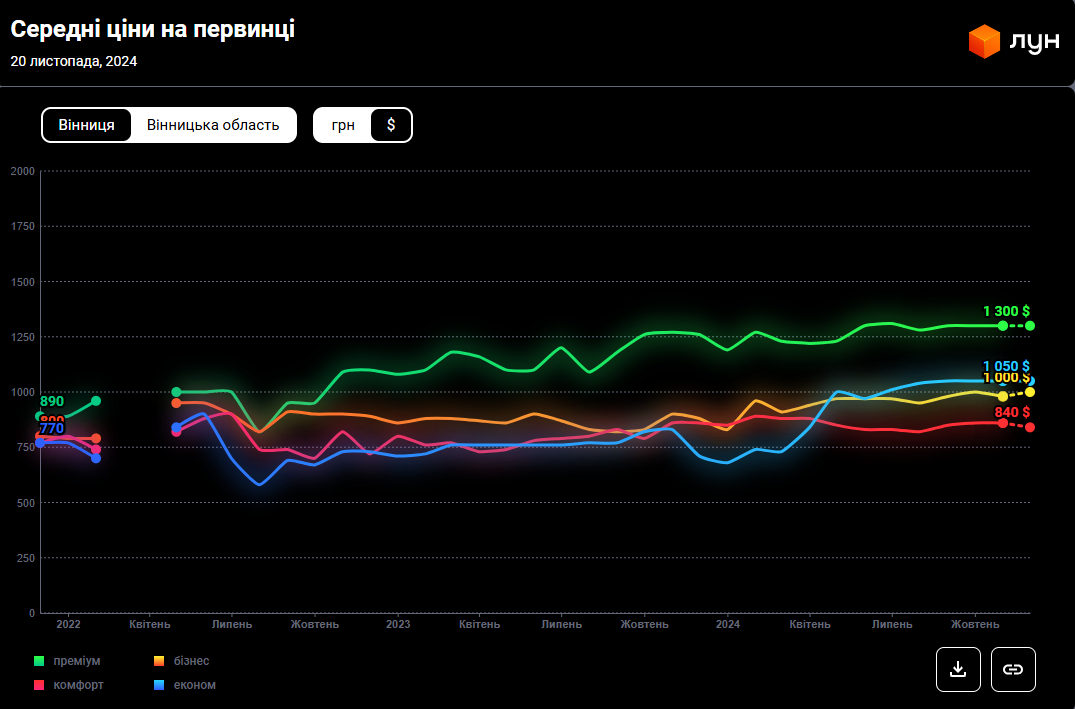Click the 1 050 $ economy price label

(1005, 366)
